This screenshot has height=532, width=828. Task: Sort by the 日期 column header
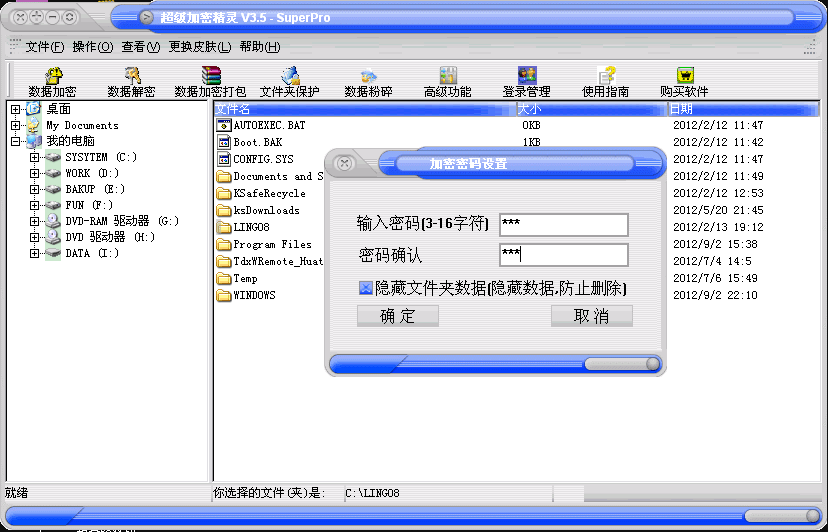click(744, 109)
